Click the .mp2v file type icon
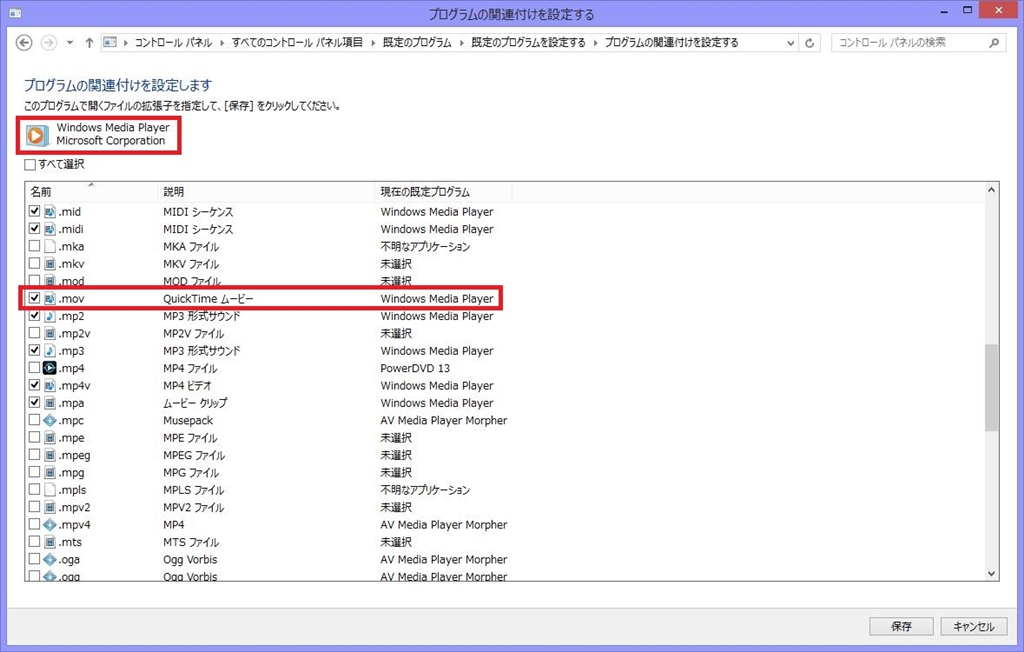The height and width of the screenshot is (652, 1024). point(50,333)
